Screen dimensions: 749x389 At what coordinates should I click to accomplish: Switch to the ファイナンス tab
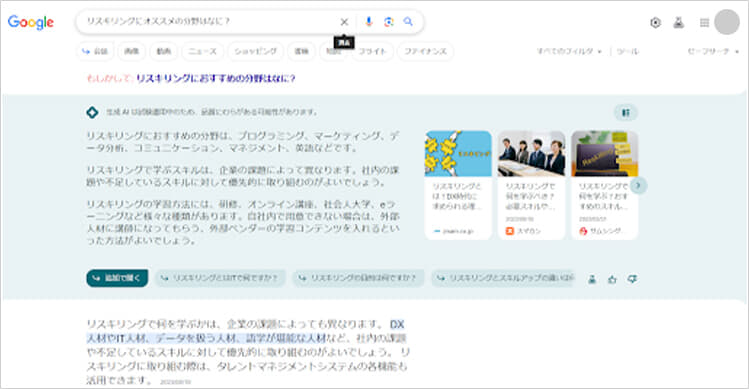tap(425, 51)
